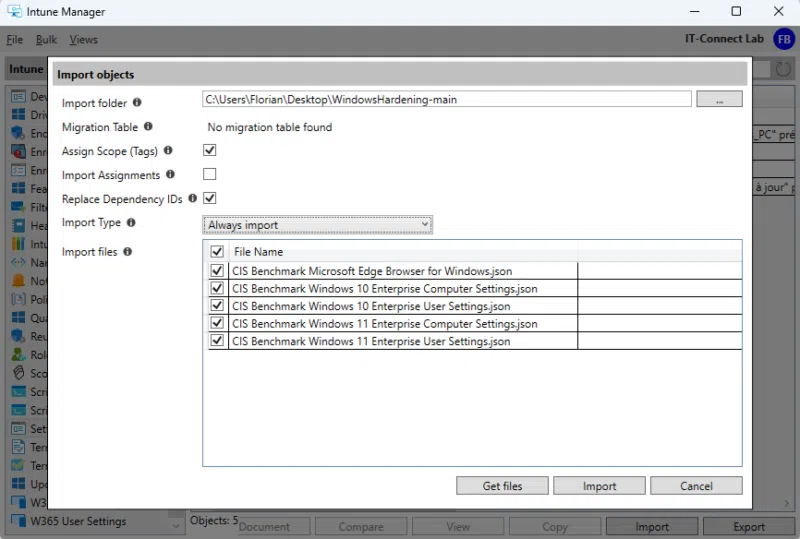The height and width of the screenshot is (539, 800).
Task: Click the FB user avatar icon
Action: [x=783, y=39]
